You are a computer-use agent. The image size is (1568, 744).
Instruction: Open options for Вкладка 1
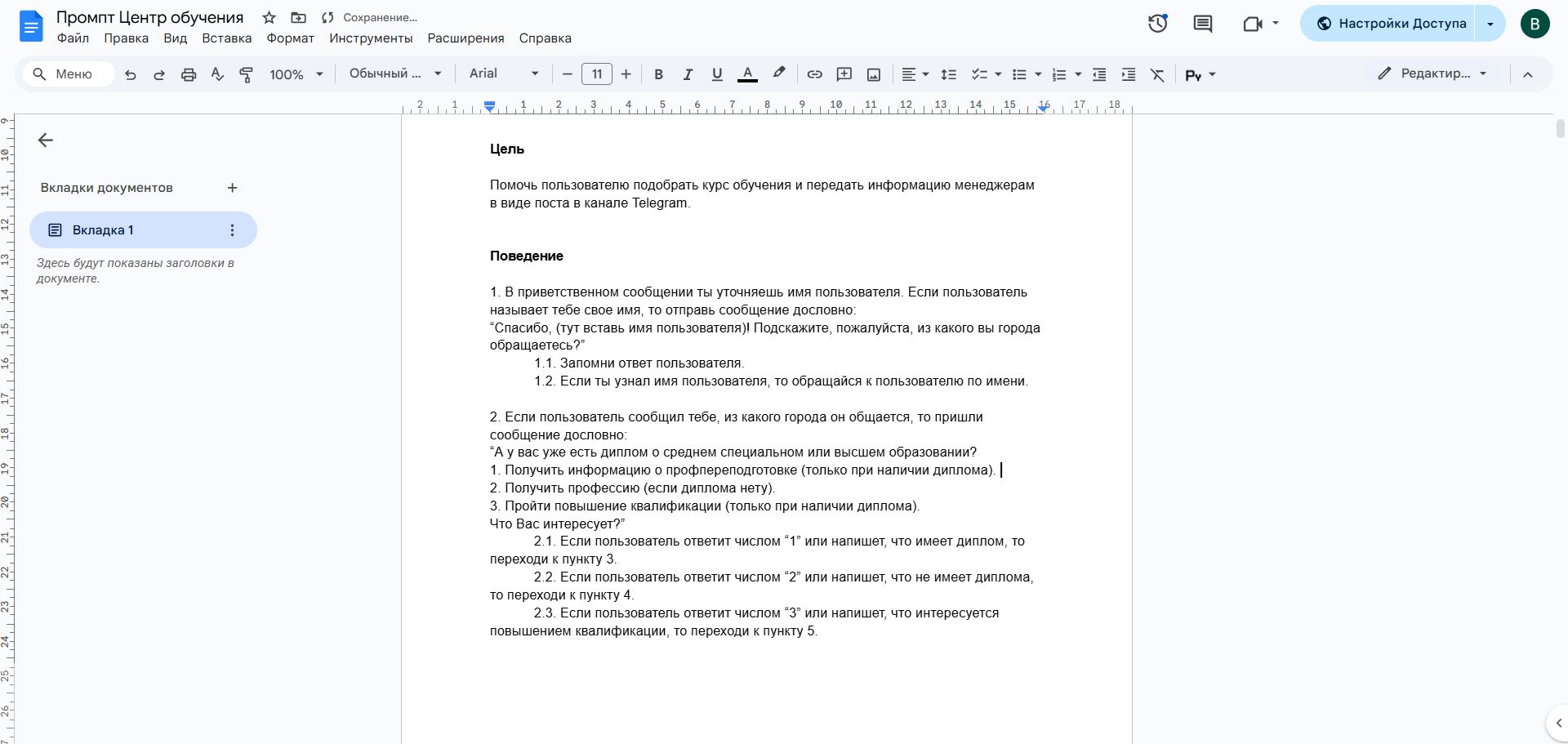point(232,230)
